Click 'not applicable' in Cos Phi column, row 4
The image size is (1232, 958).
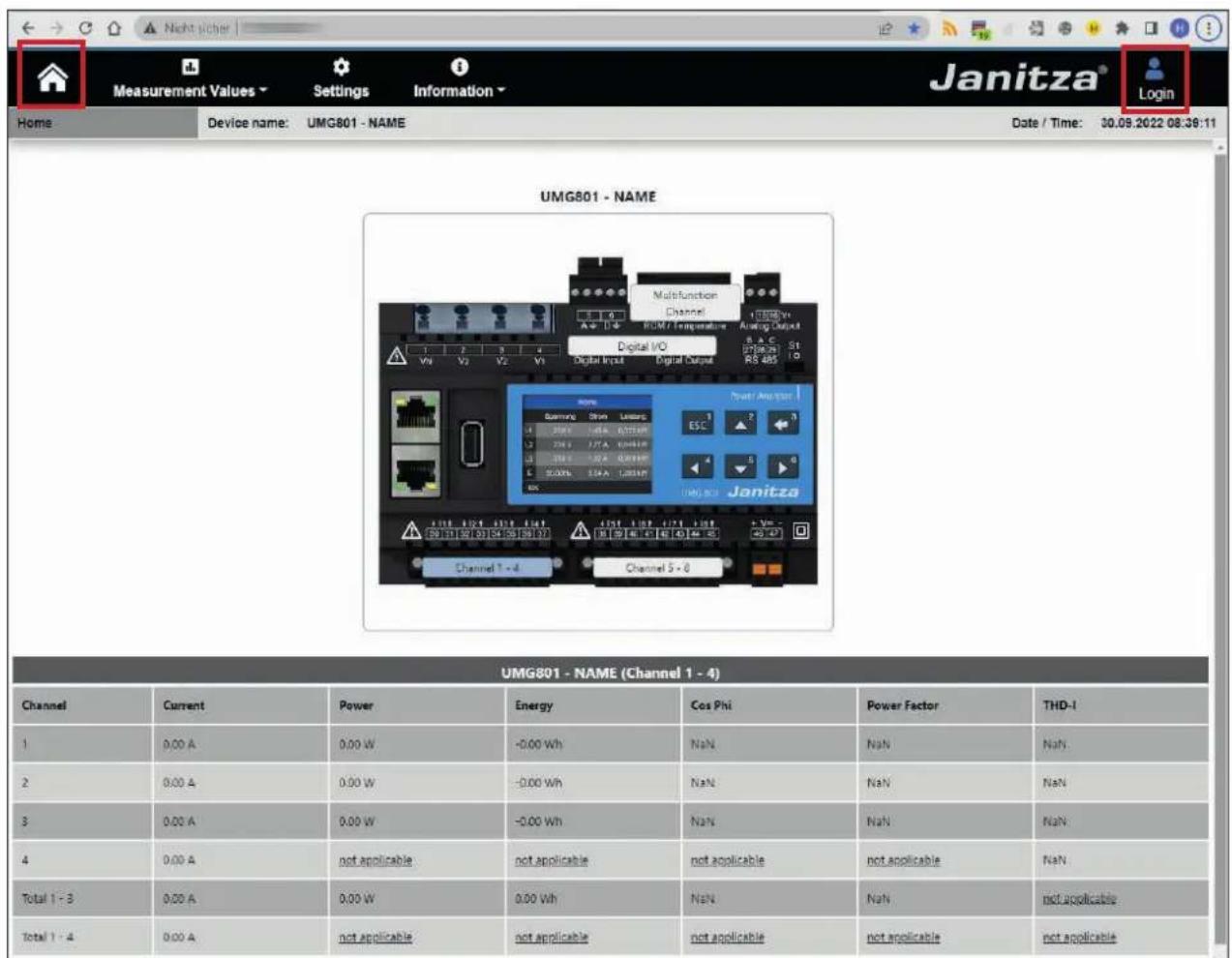pos(728,860)
